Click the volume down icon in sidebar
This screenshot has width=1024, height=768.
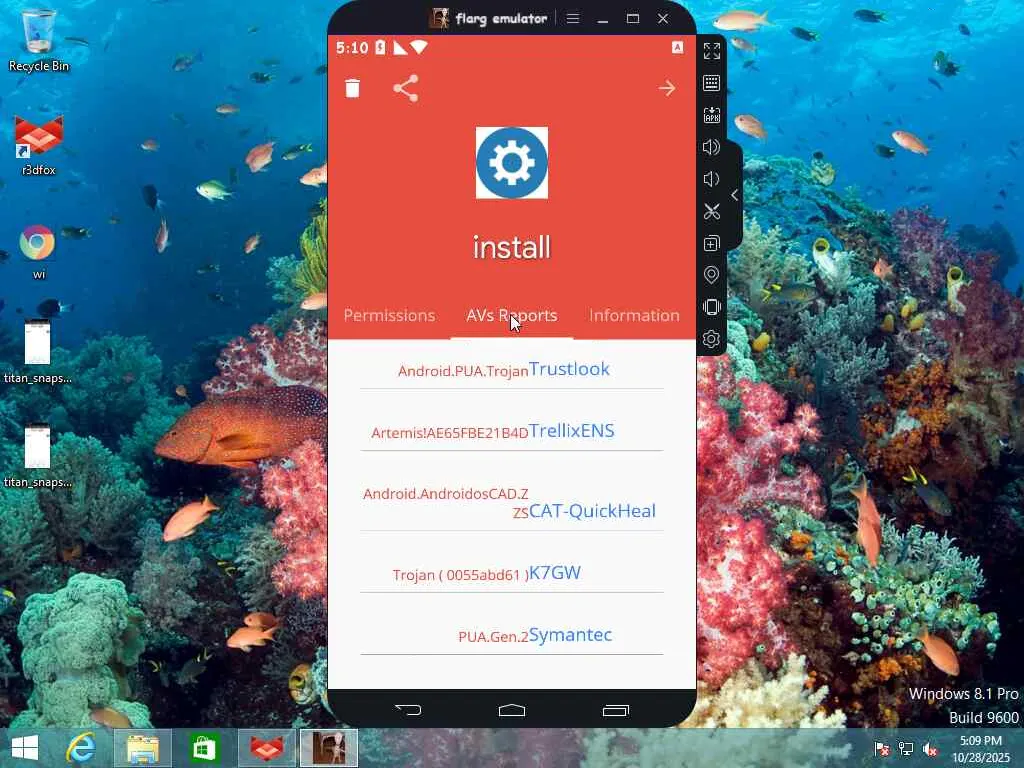(x=711, y=179)
